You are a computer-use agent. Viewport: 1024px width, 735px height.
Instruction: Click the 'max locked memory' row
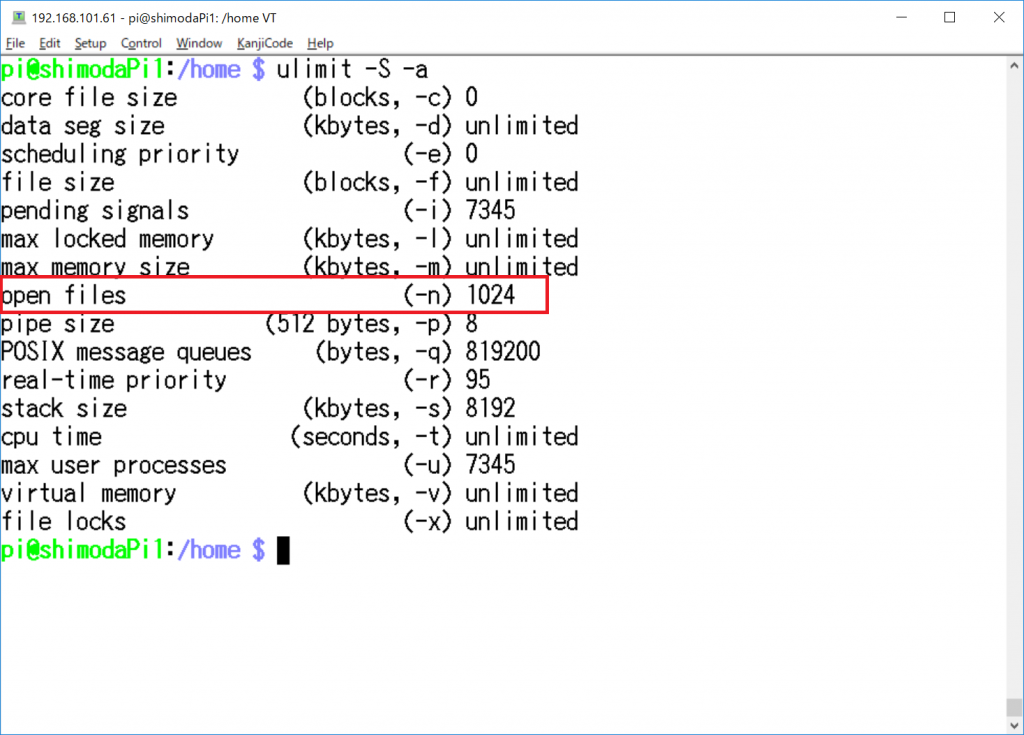click(x=290, y=239)
